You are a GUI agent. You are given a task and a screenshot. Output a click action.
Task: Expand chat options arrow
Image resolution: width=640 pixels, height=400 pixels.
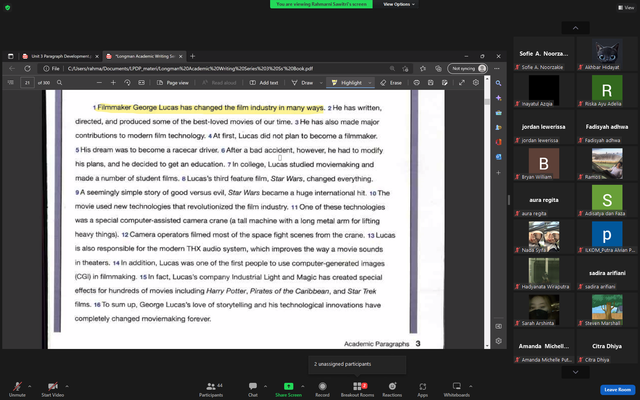pyautogui.click(x=265, y=386)
